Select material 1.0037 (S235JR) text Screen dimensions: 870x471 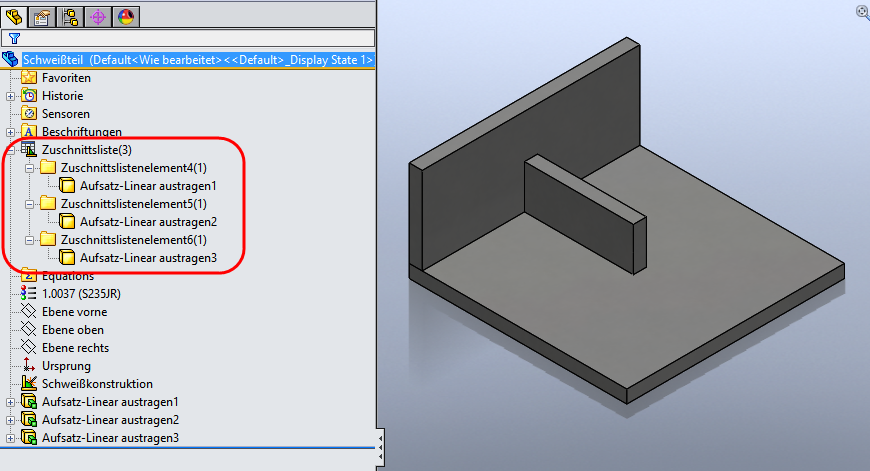click(x=81, y=294)
